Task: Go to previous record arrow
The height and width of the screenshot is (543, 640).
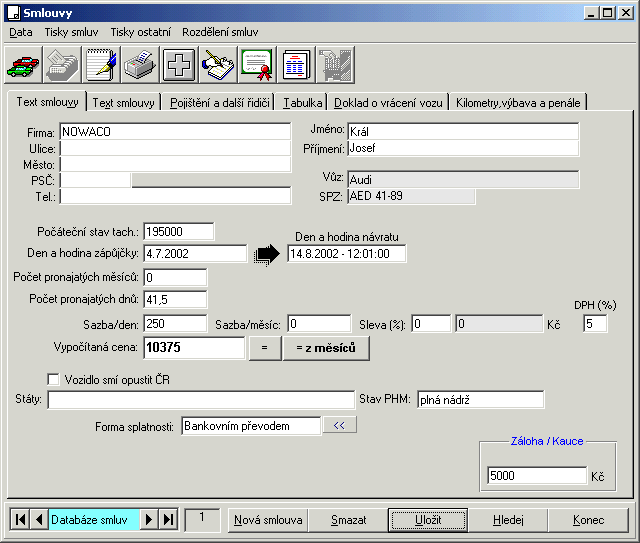Action: (39, 520)
